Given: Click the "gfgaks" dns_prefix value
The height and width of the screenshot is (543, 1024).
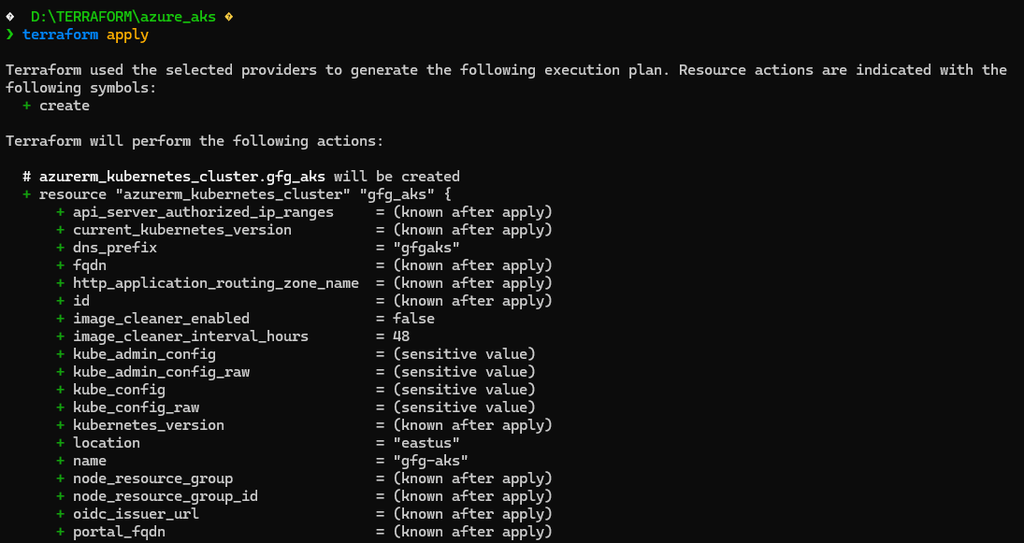Looking at the screenshot, I should coord(426,248).
